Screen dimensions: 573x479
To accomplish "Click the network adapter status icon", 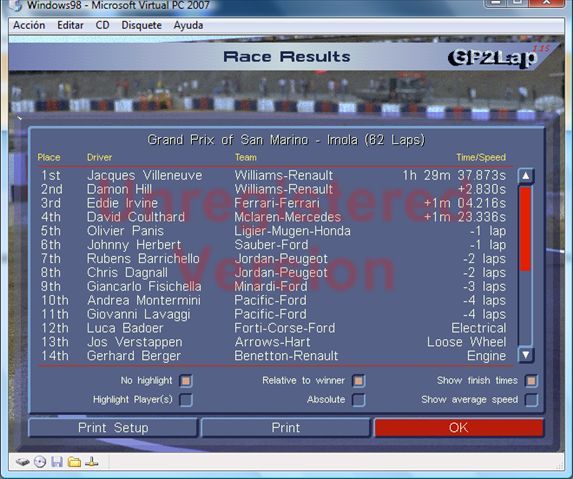I will tap(91, 462).
